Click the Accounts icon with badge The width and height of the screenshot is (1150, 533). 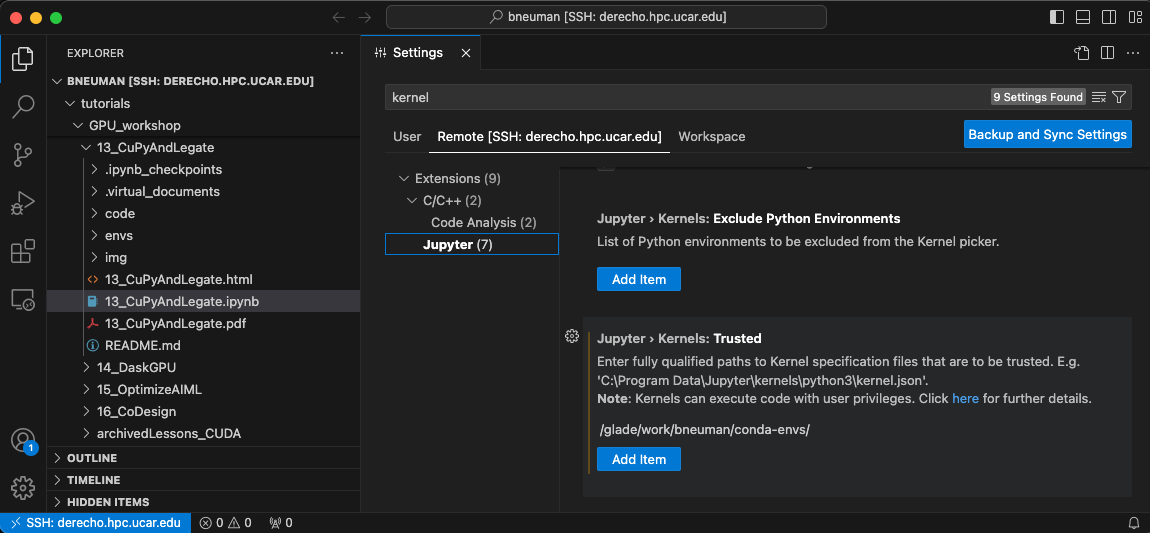23,440
